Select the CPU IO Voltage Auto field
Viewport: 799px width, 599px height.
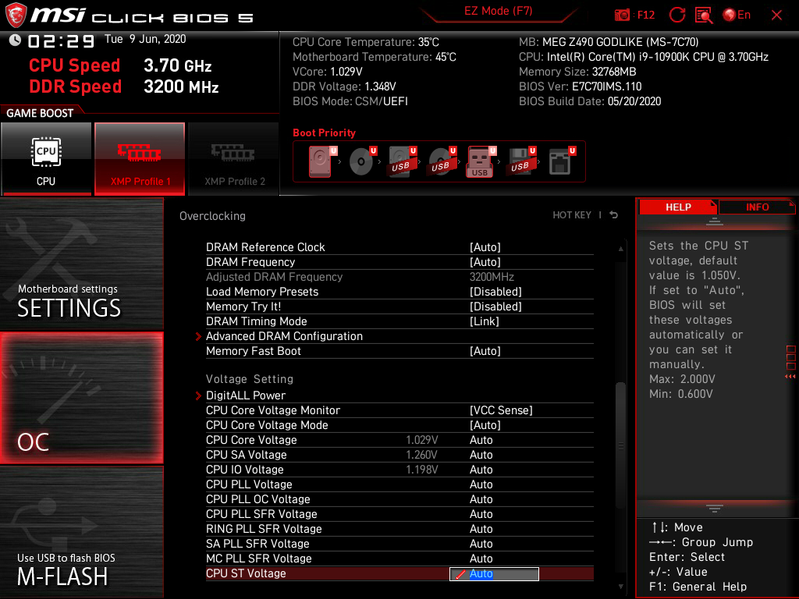click(x=481, y=469)
